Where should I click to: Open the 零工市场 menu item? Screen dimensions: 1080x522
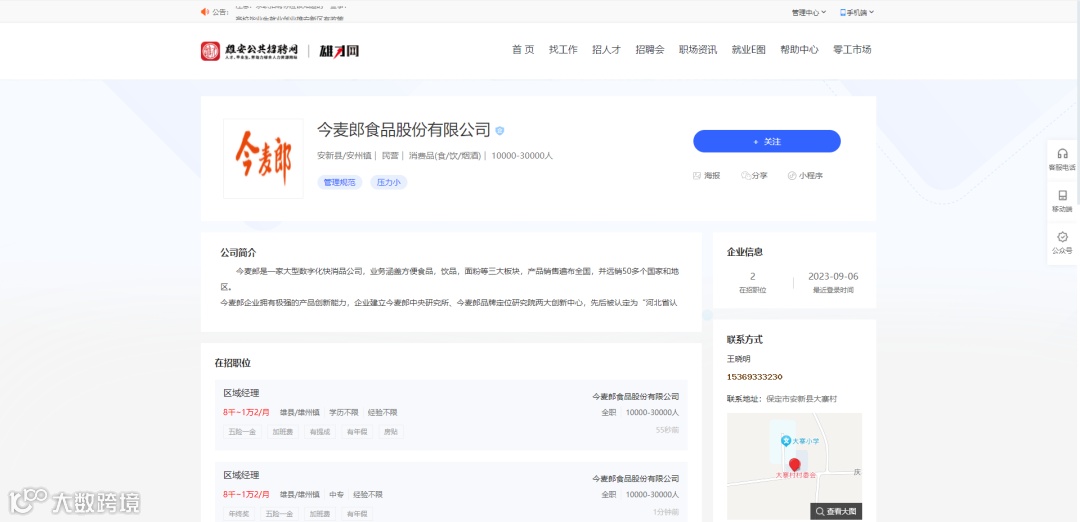(x=852, y=50)
